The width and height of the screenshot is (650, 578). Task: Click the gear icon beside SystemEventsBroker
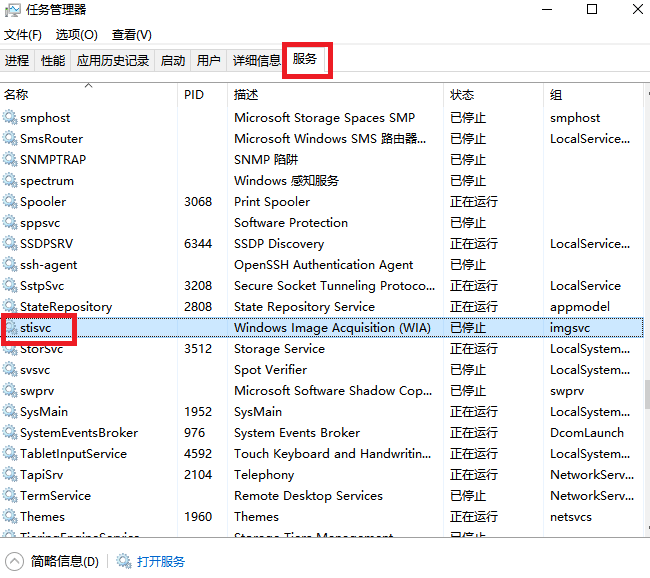(x=10, y=432)
